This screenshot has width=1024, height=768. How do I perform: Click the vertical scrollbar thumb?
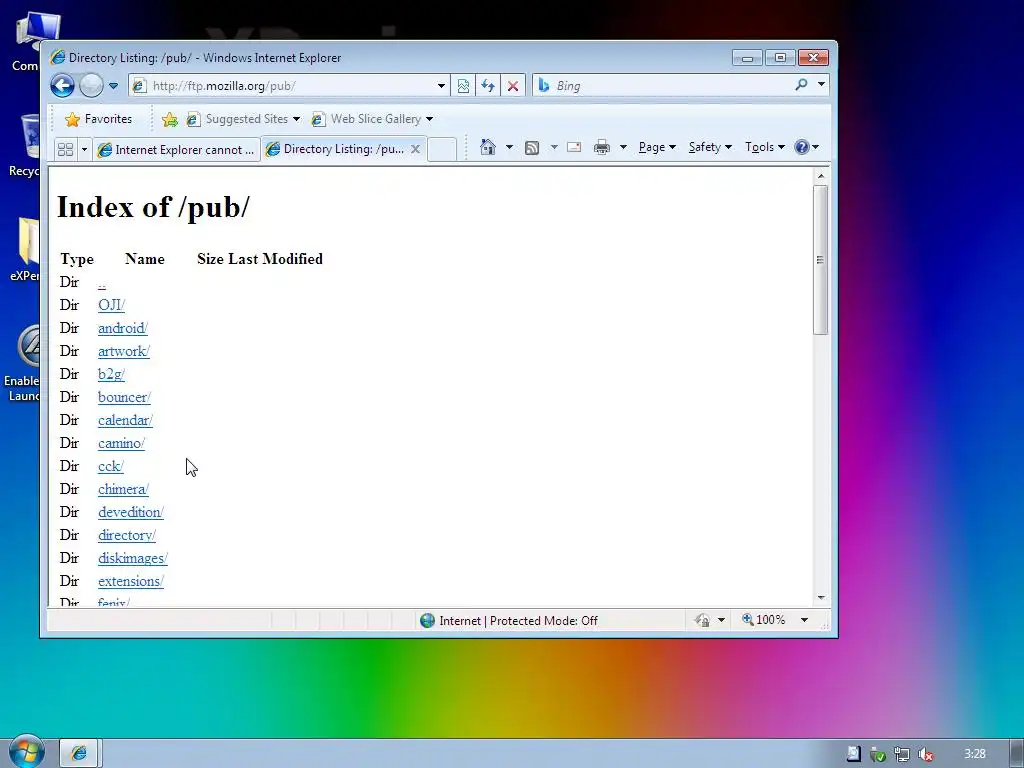[820, 260]
